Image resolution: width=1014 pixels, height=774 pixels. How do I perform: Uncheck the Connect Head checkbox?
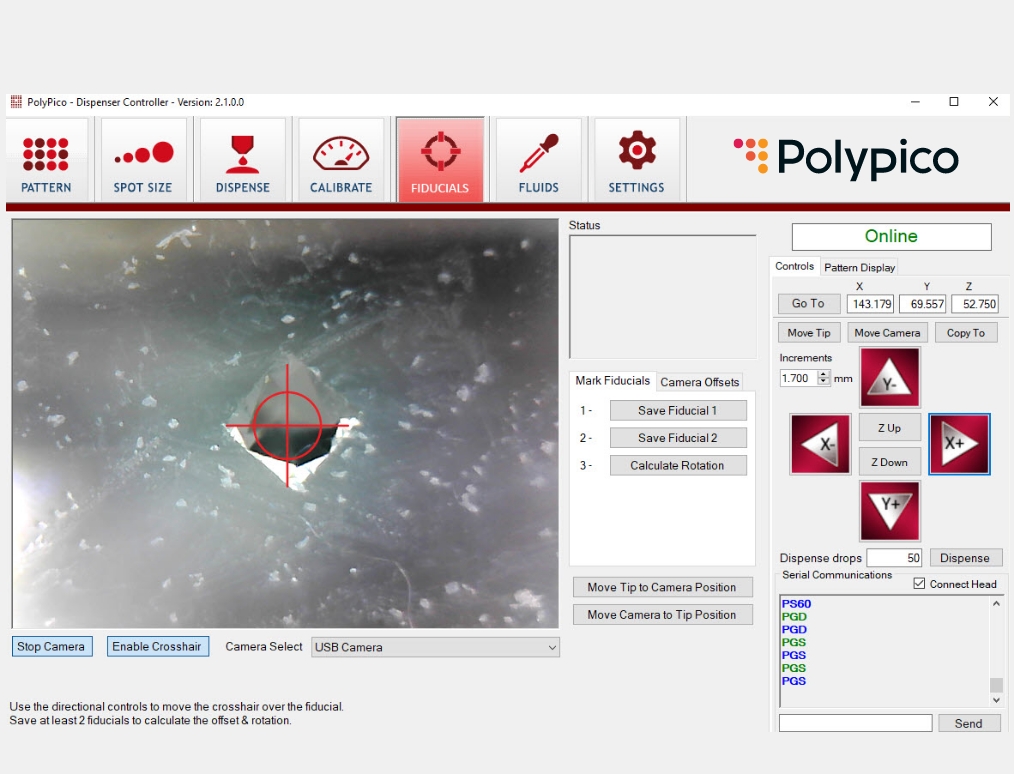tap(920, 584)
